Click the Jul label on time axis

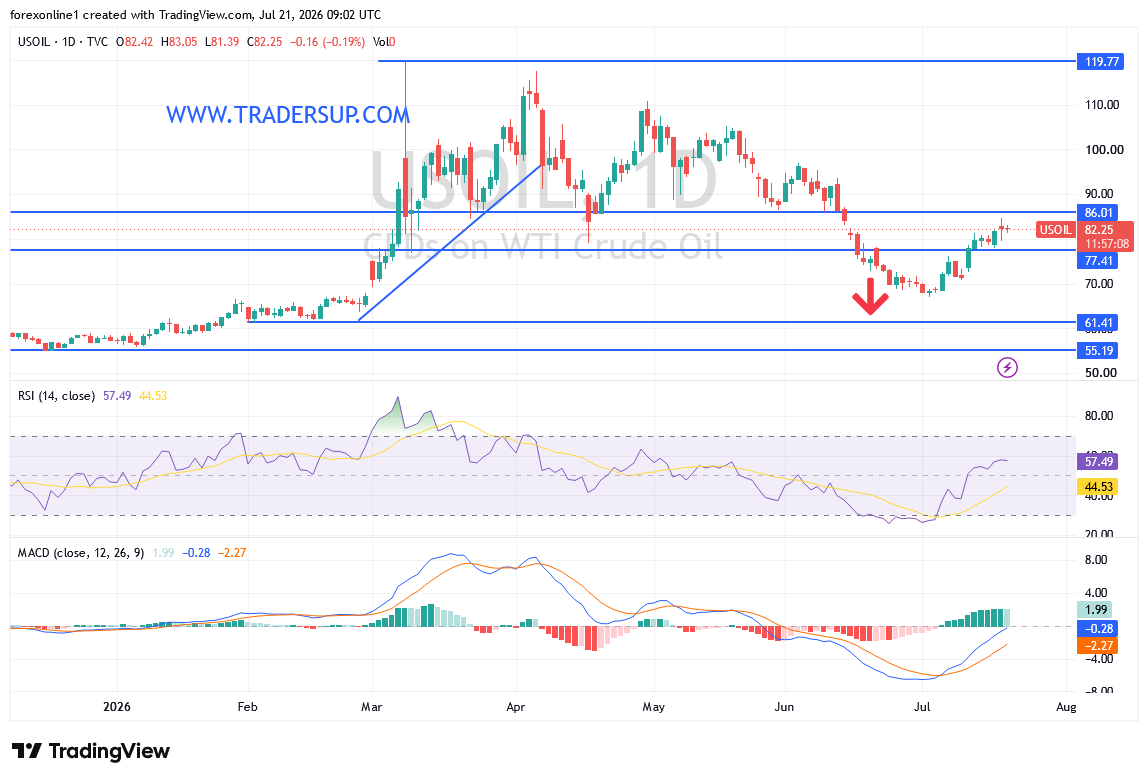[922, 707]
